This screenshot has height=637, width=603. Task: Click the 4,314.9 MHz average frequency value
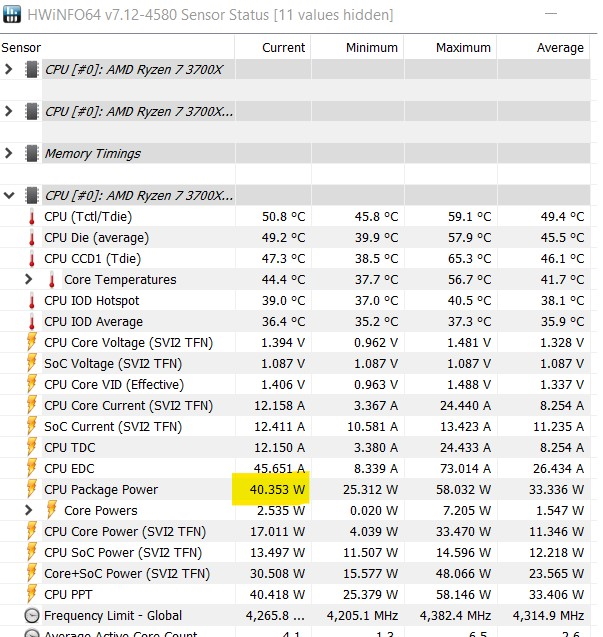[x=548, y=616]
